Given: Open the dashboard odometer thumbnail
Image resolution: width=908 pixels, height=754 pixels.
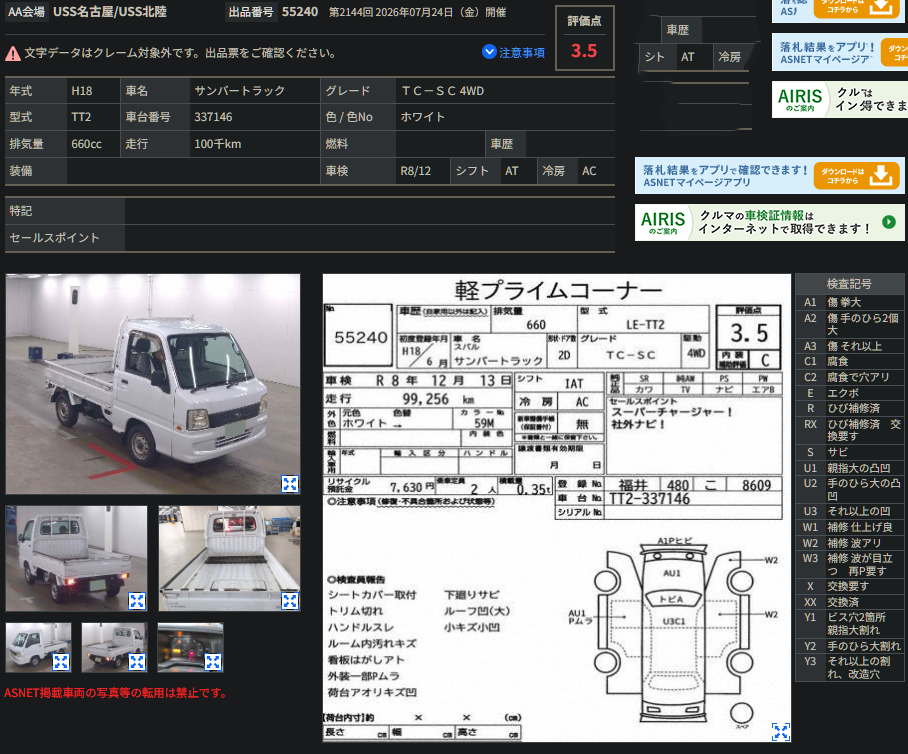Looking at the screenshot, I should 191,647.
